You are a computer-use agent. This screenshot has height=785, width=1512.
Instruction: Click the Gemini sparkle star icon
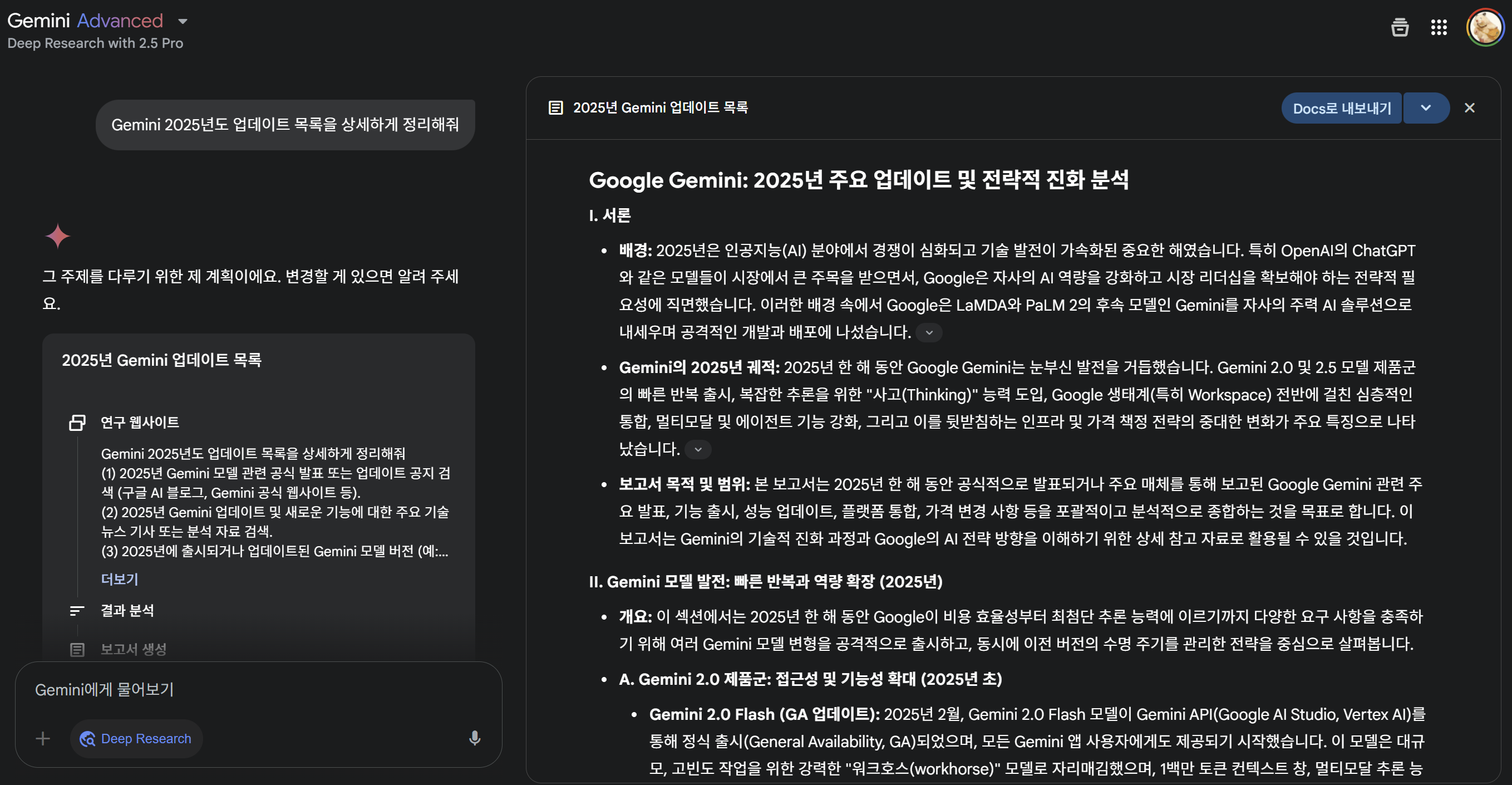[57, 236]
